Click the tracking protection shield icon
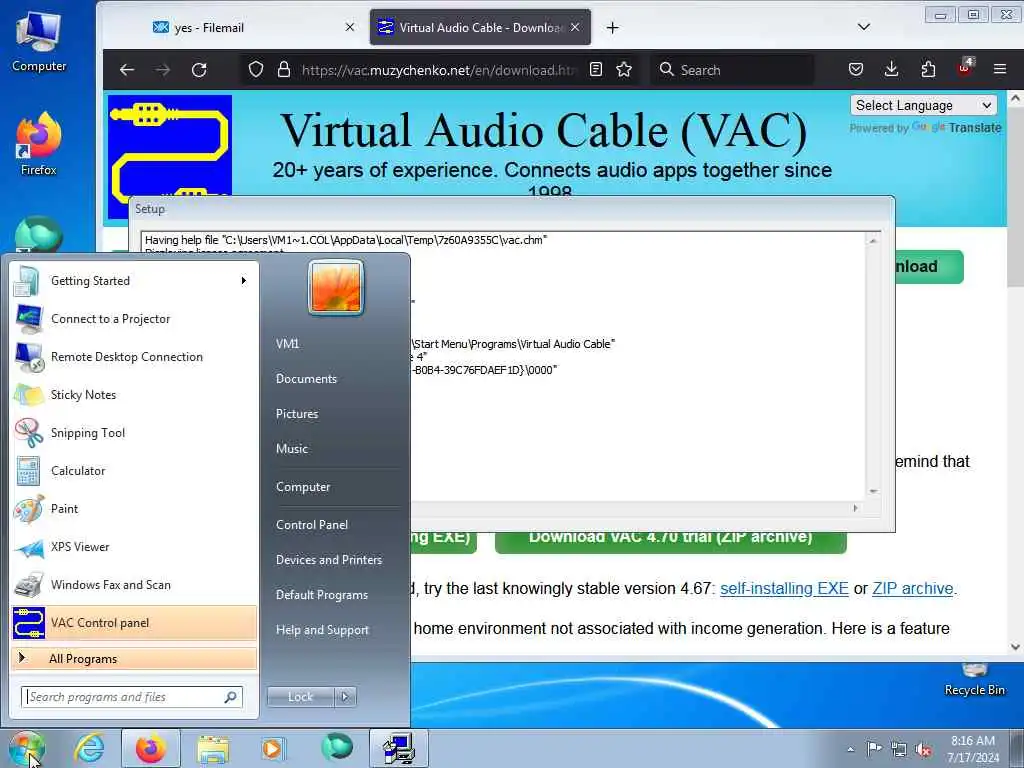 255,69
